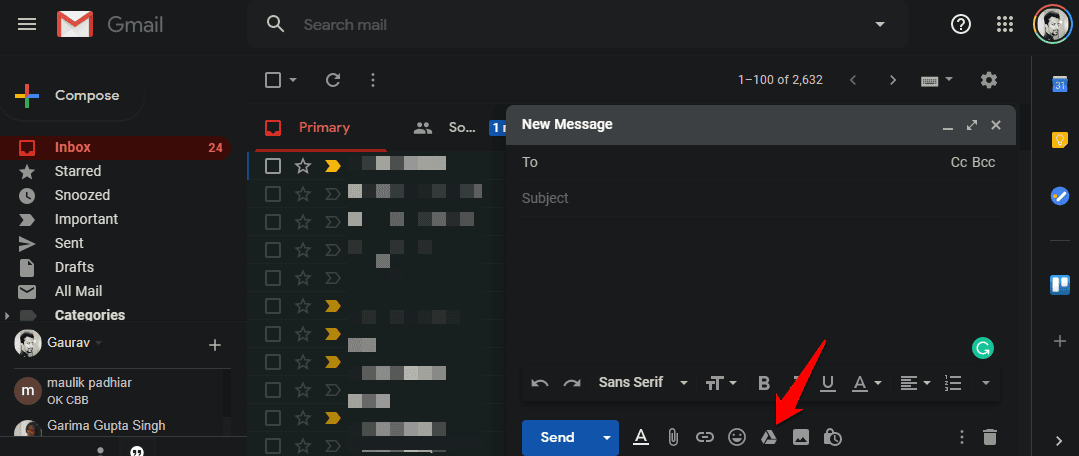The height and width of the screenshot is (456, 1079).
Task: Attach files with the paperclip icon
Action: 673,437
